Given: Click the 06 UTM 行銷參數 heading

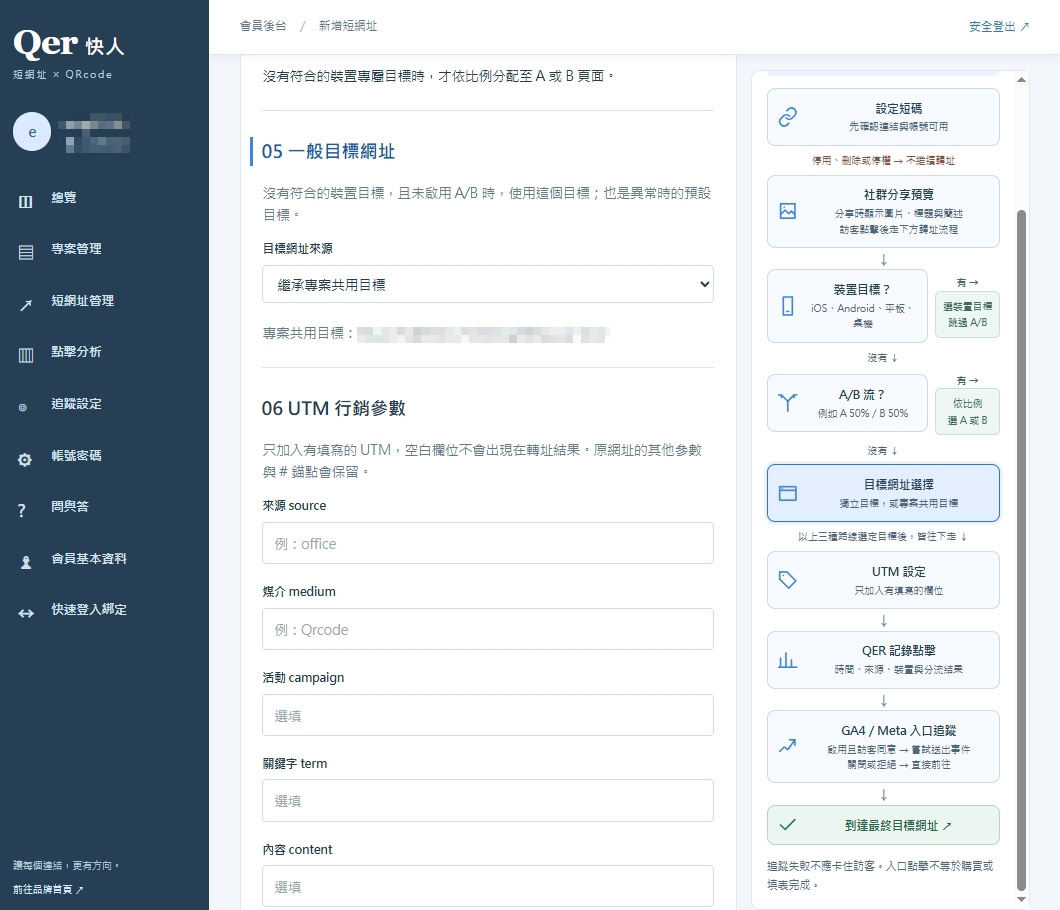Looking at the screenshot, I should (x=333, y=408).
